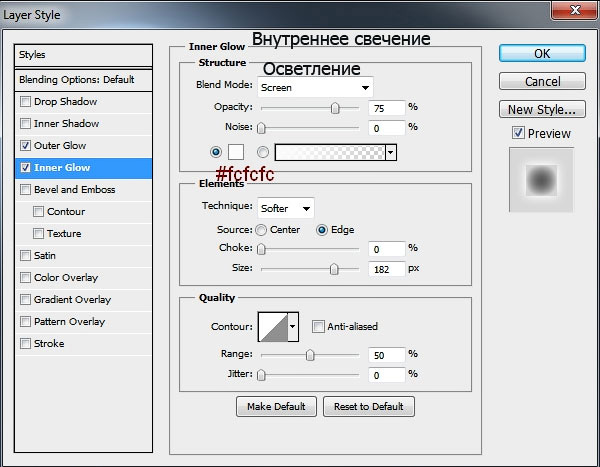Image resolution: width=600 pixels, height=467 pixels.
Task: Click the Reset to Default button
Action: coord(369,407)
